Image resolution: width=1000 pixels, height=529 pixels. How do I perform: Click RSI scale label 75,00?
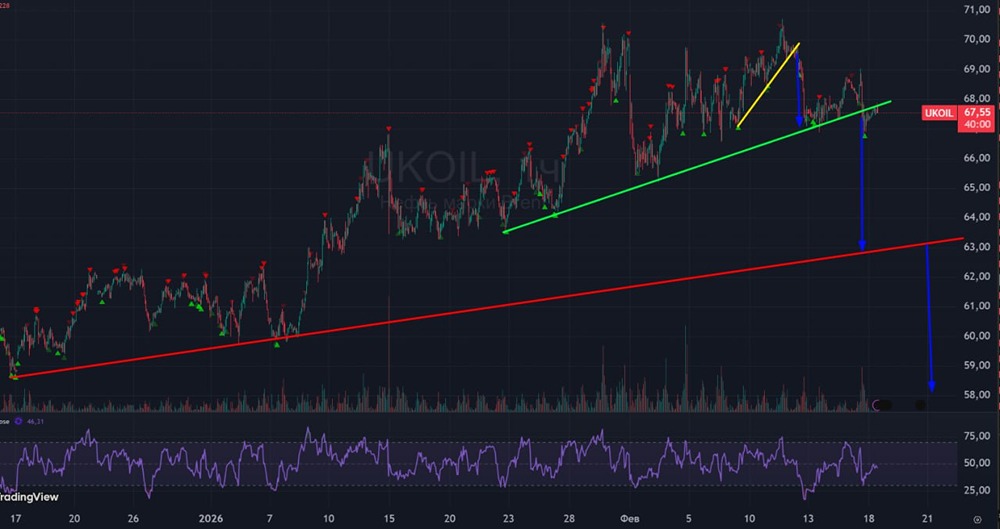[x=977, y=436]
